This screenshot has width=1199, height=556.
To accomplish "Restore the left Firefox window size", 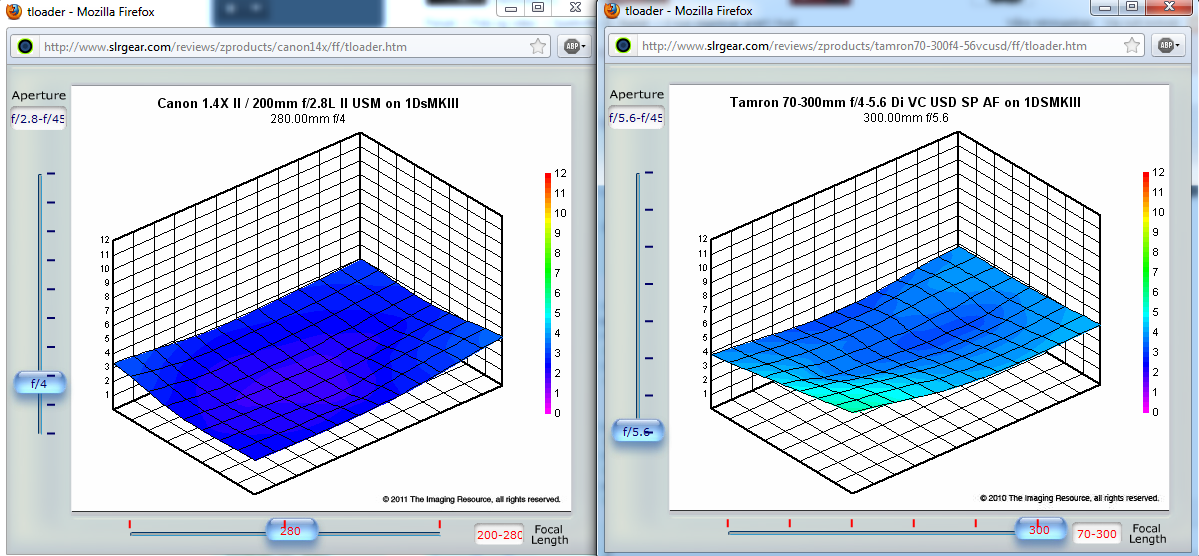I will click(x=538, y=7).
